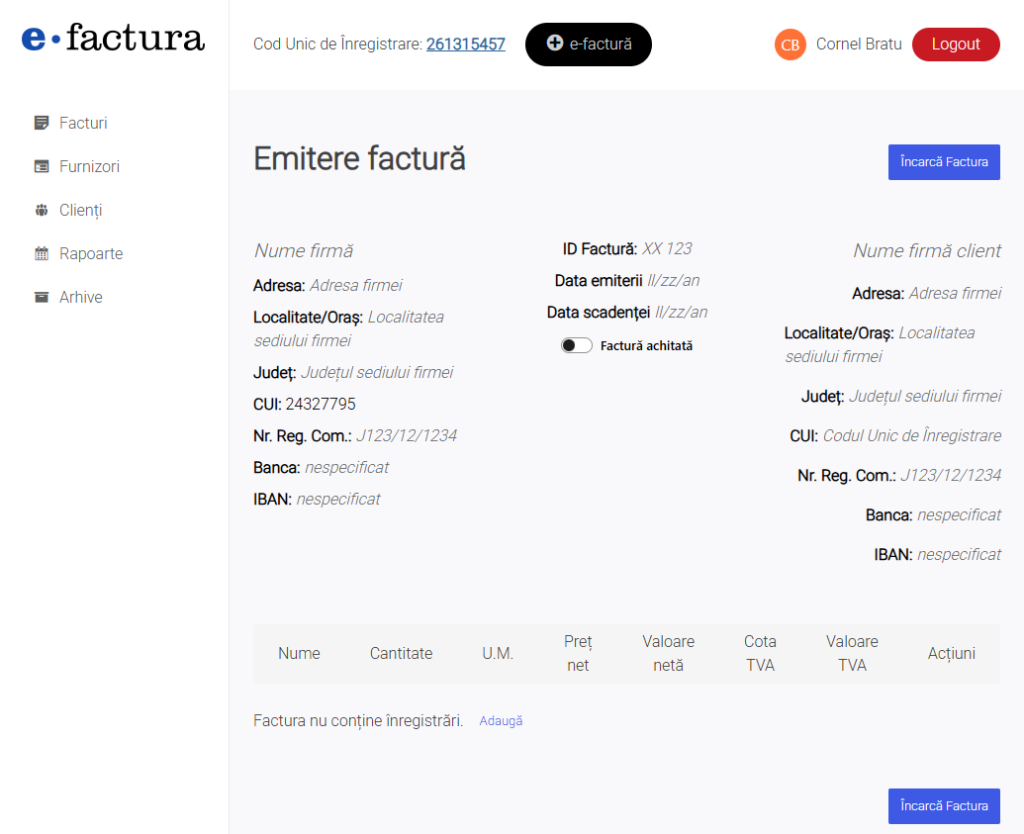Edit the ID Factură field

point(667,249)
